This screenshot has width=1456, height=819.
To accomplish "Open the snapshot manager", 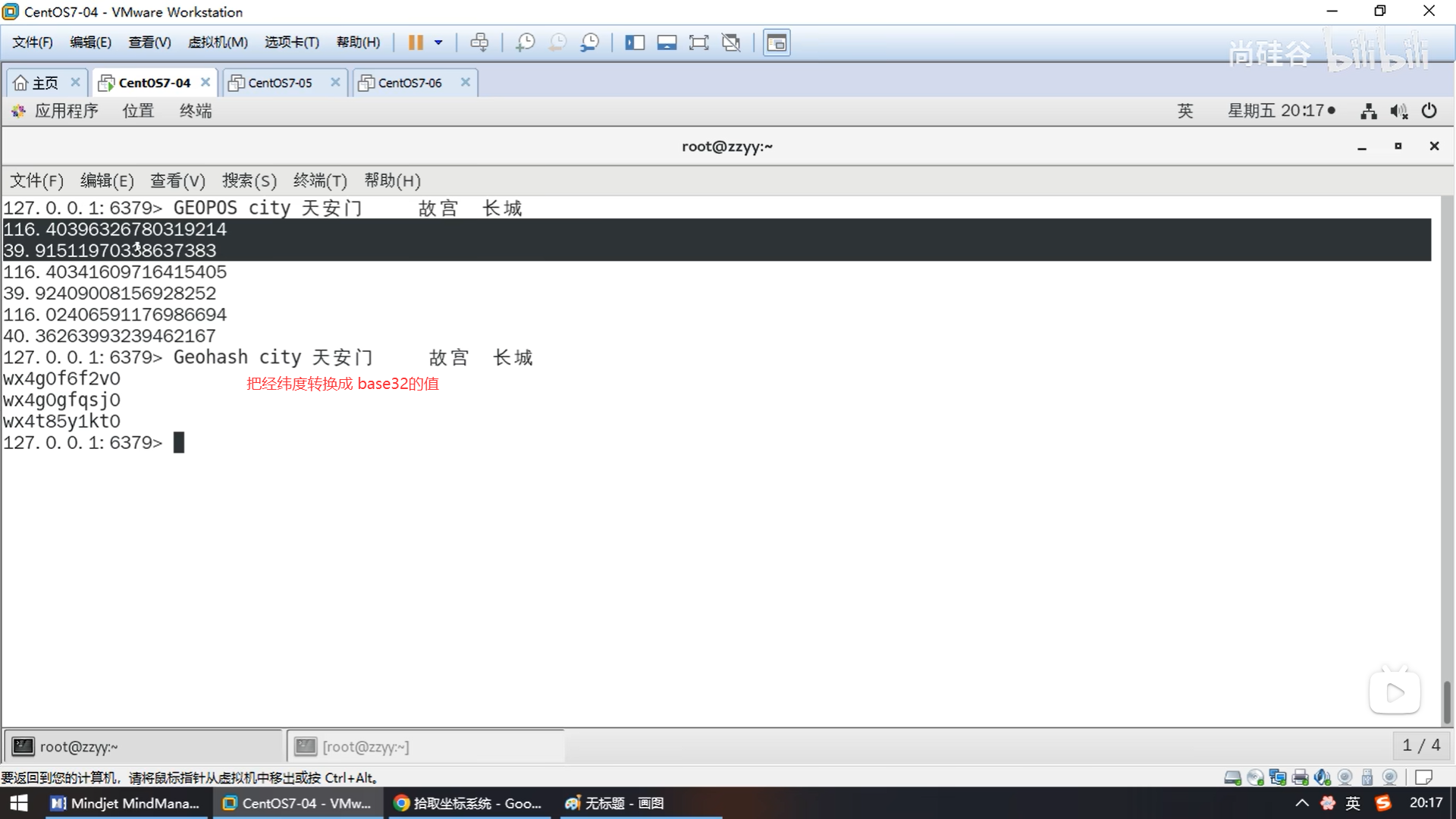I will tap(590, 42).
